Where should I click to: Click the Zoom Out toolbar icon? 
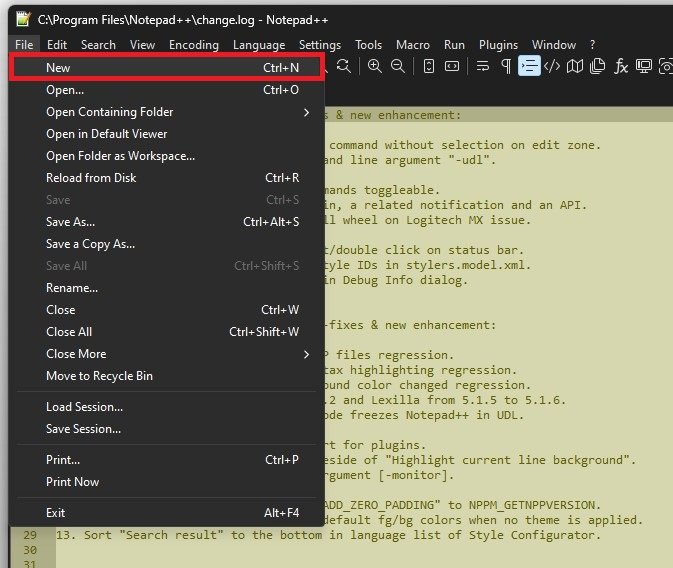pyautogui.click(x=398, y=66)
